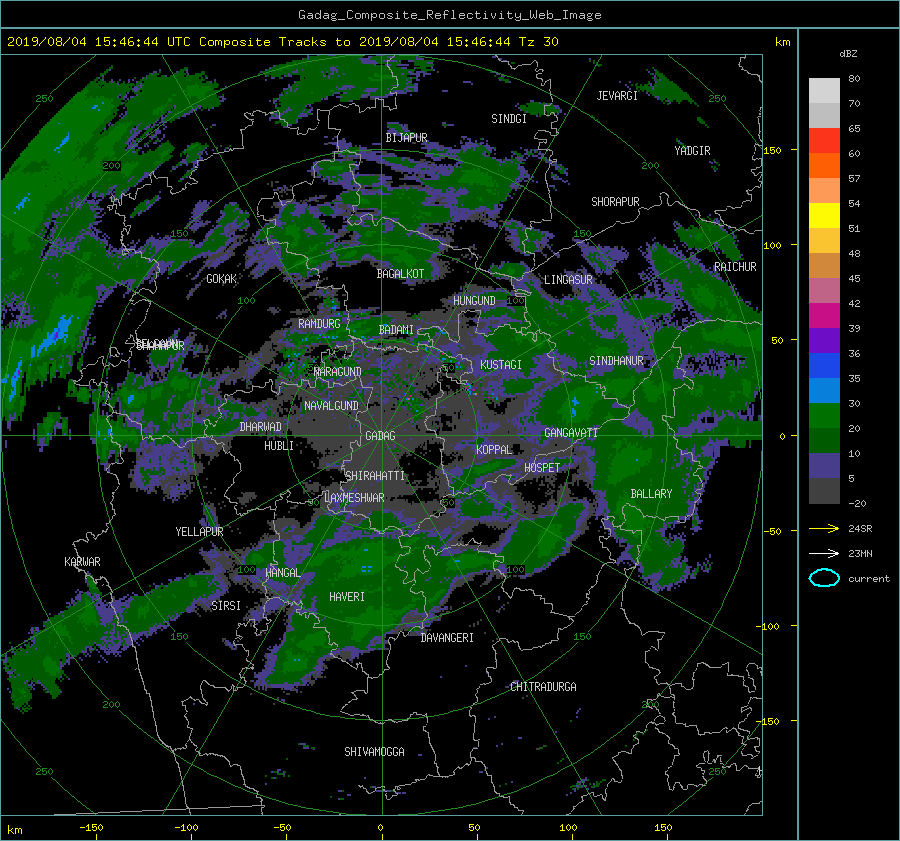The width and height of the screenshot is (900, 841).
Task: Click the bright green 20 dBZ swatch
Action: click(x=824, y=416)
